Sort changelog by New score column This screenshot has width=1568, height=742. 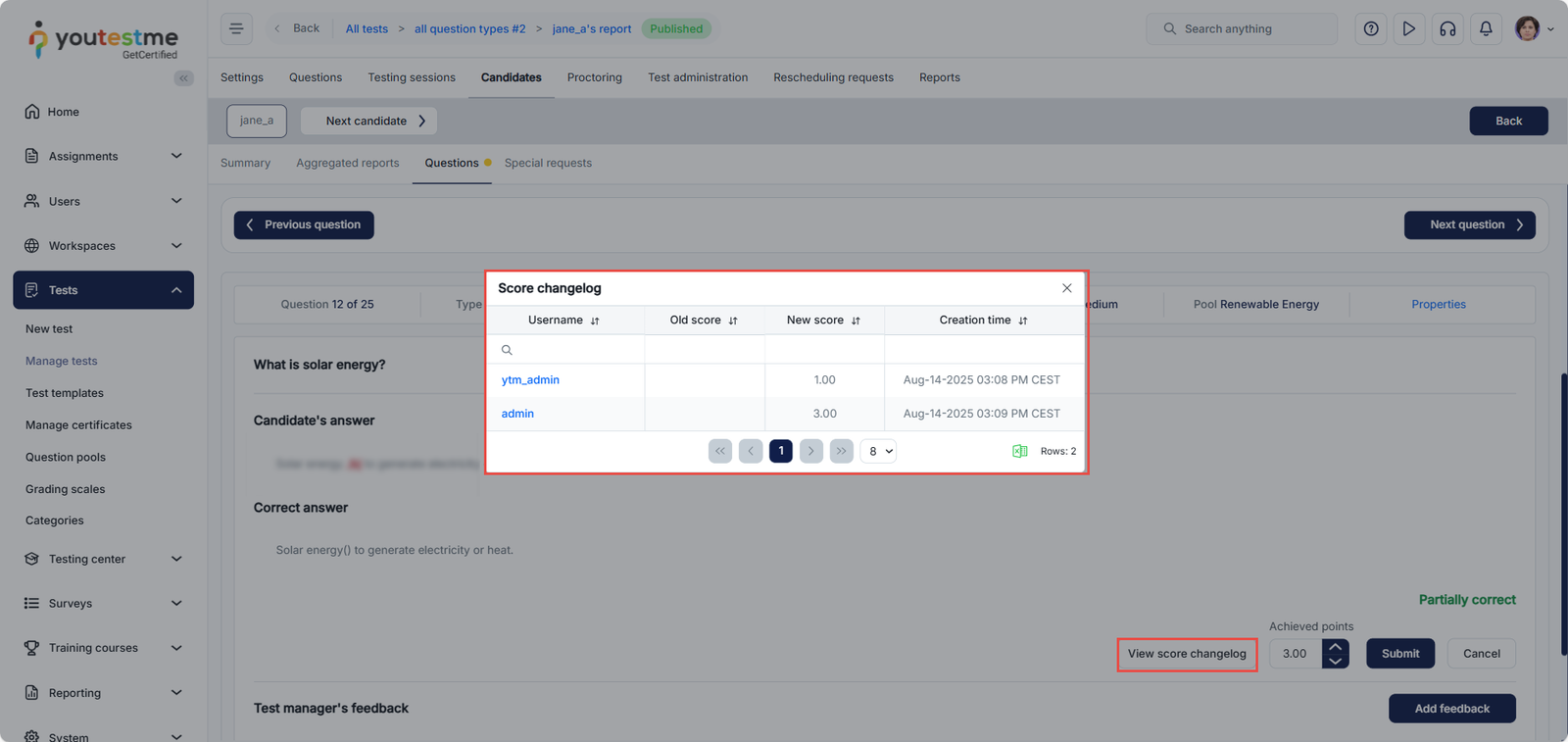click(856, 321)
